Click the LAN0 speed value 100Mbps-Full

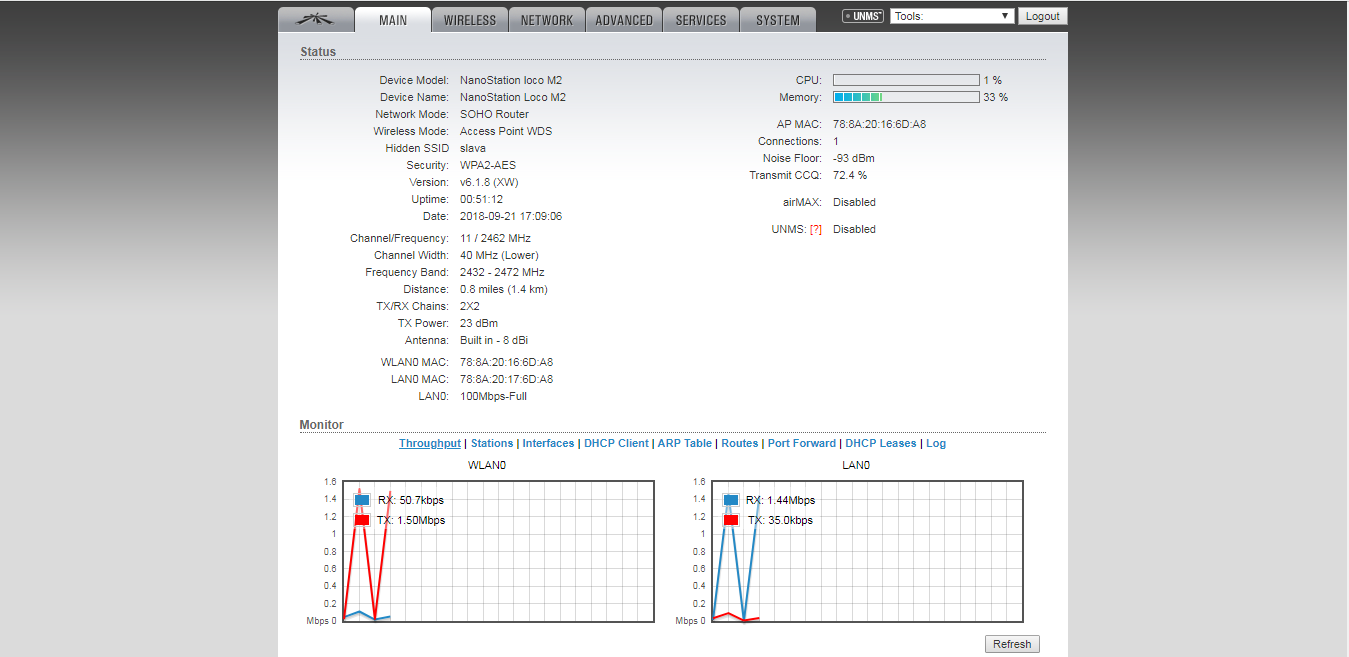point(493,396)
